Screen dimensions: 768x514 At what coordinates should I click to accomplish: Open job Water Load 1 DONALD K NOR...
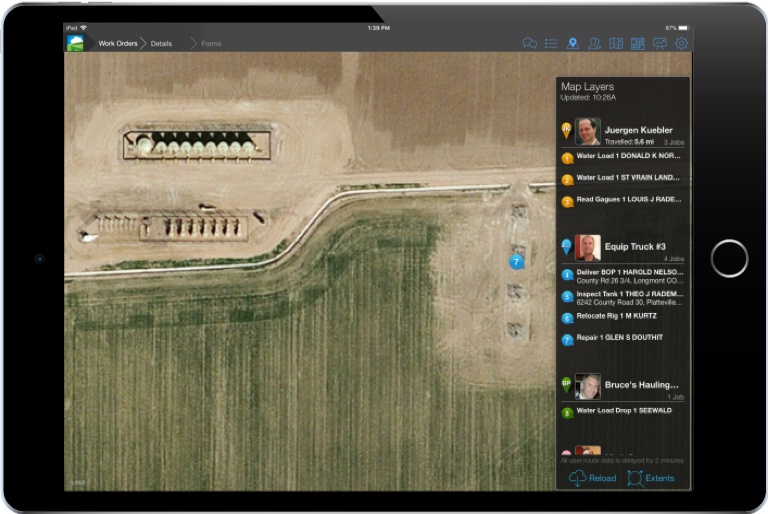pos(628,156)
